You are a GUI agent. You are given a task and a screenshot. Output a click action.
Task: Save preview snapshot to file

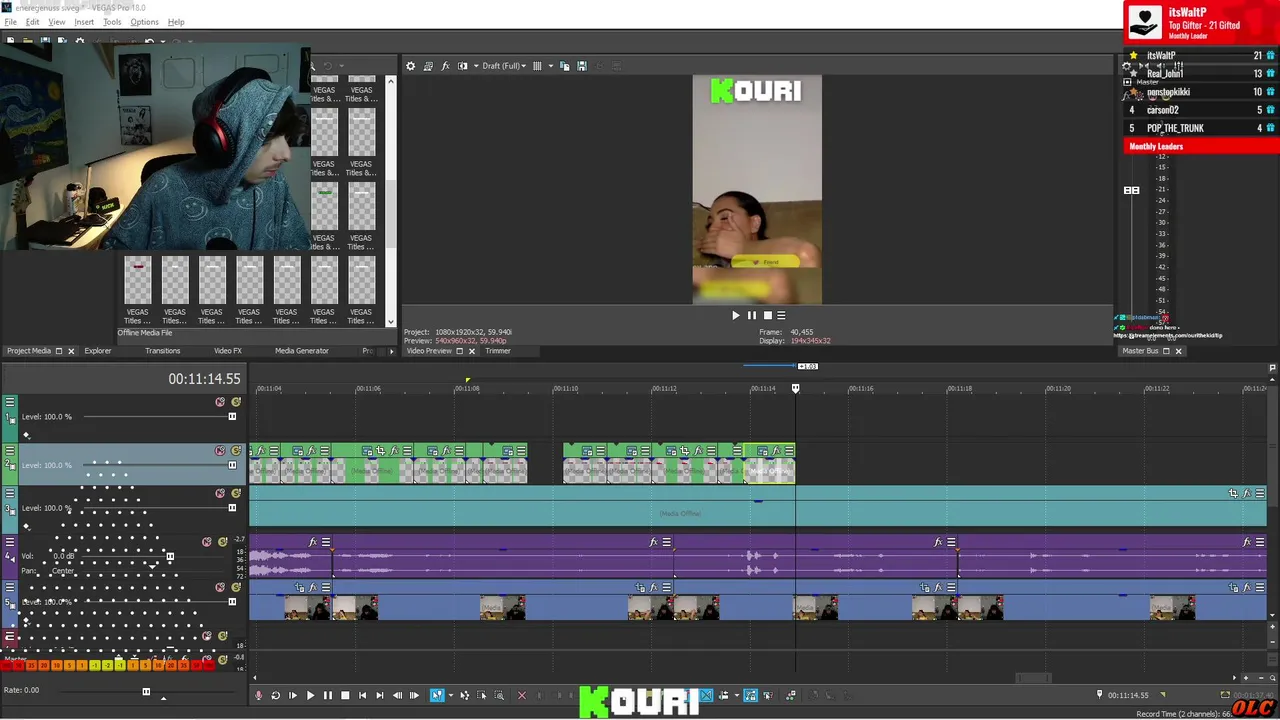click(x=582, y=66)
